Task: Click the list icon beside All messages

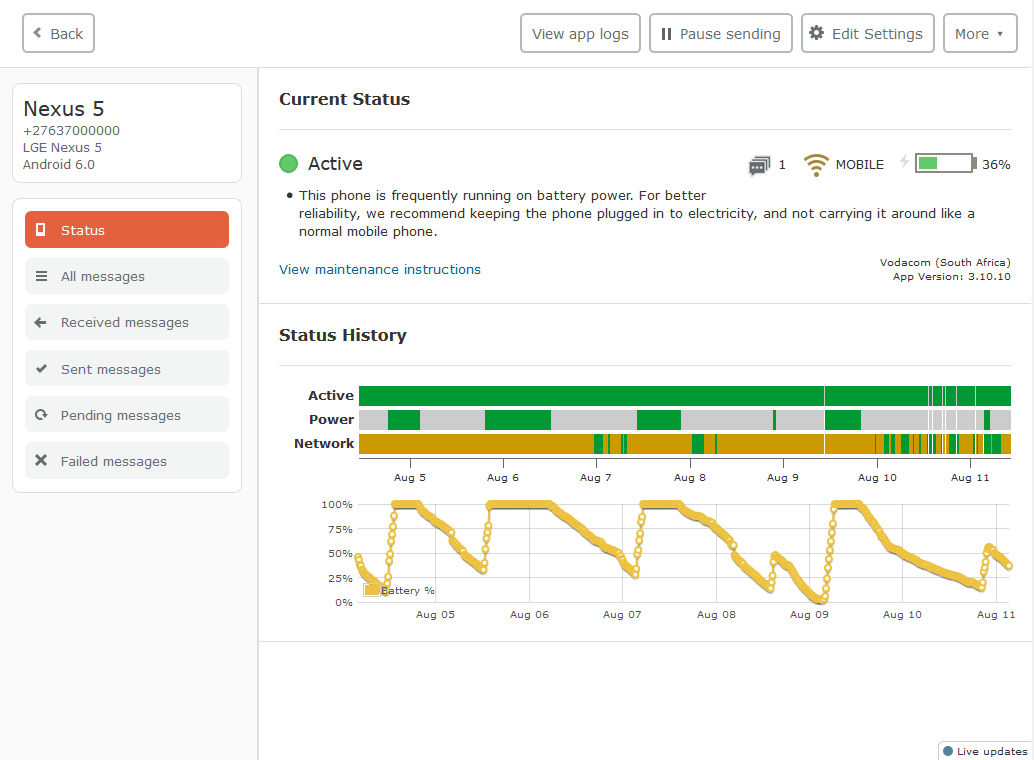Action: tap(41, 276)
